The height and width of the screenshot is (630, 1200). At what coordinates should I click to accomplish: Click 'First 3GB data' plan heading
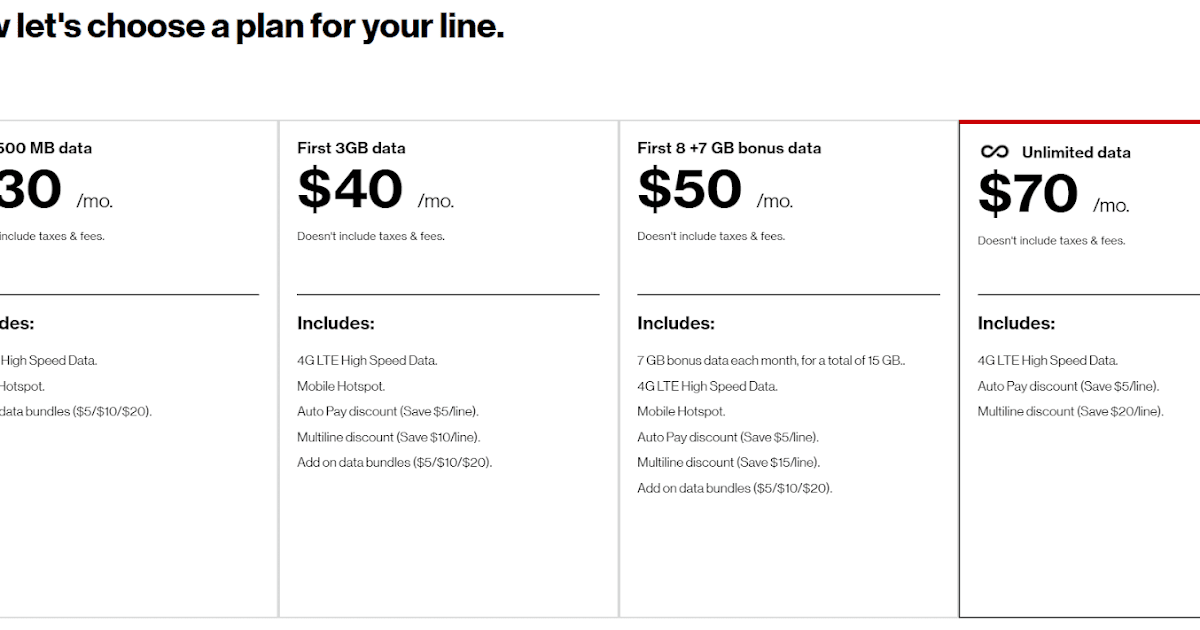pos(351,147)
